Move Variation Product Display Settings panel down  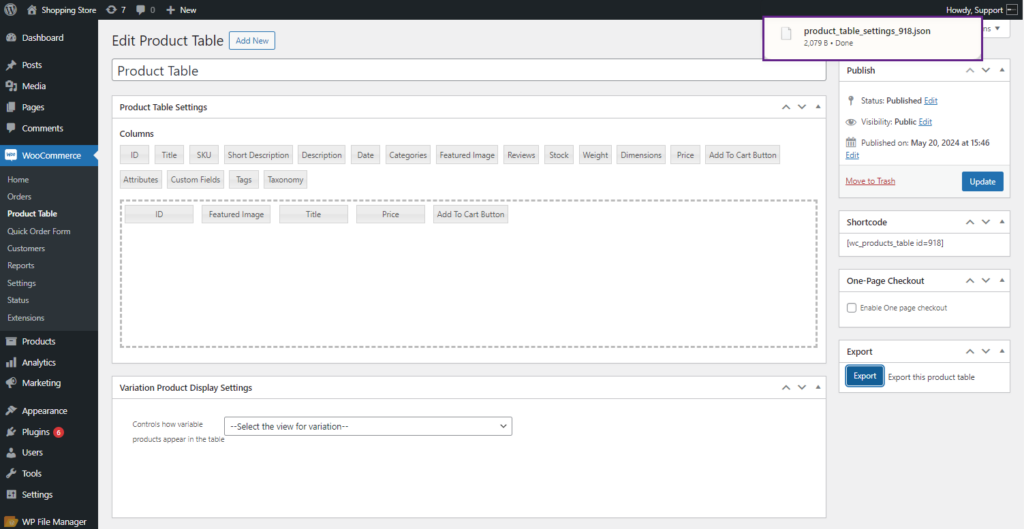pos(802,387)
